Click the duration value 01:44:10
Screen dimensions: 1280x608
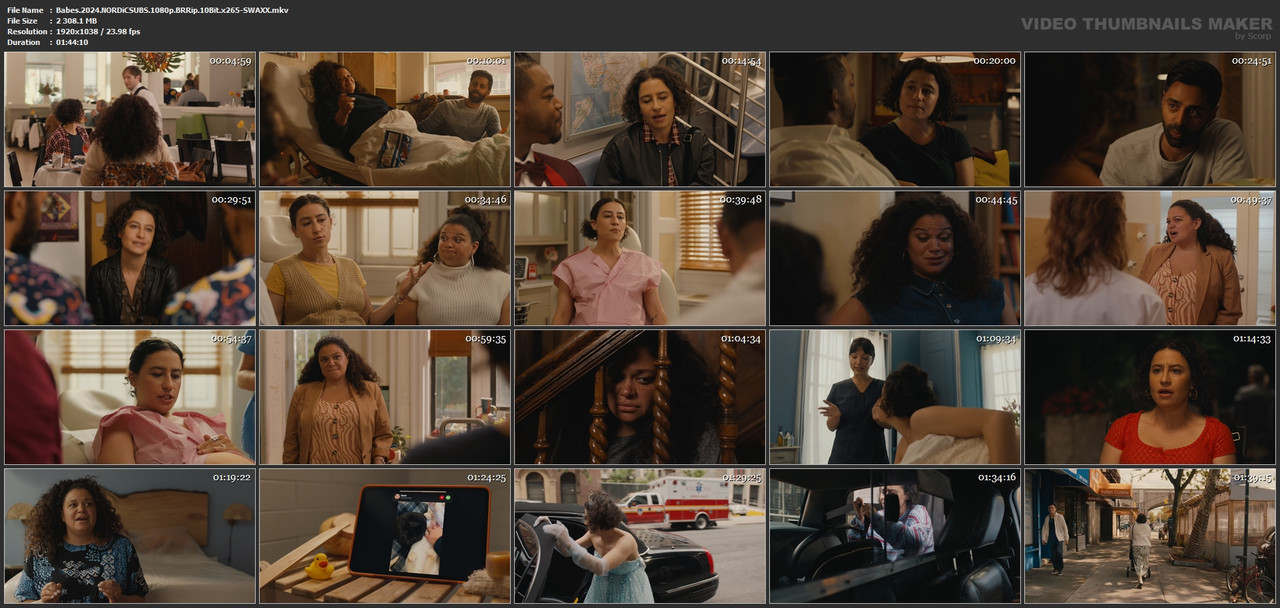72,42
